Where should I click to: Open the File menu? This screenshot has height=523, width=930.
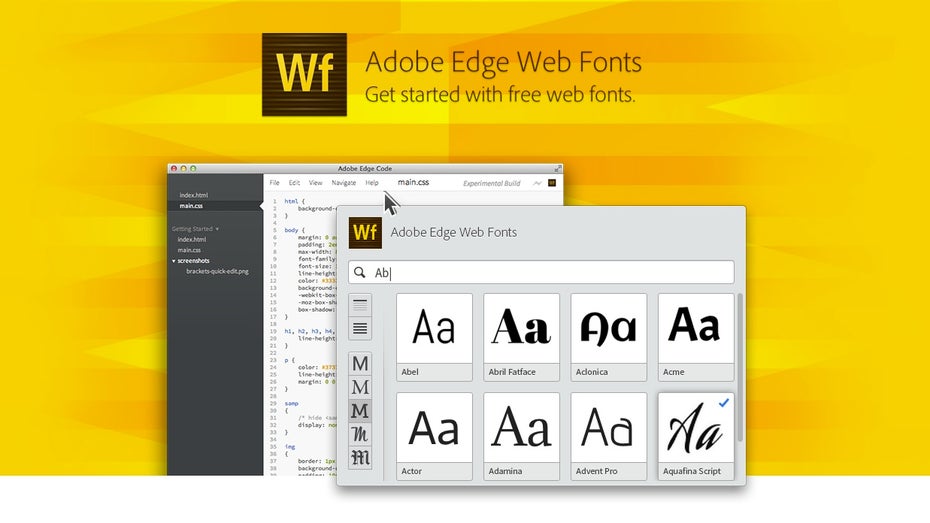275,183
